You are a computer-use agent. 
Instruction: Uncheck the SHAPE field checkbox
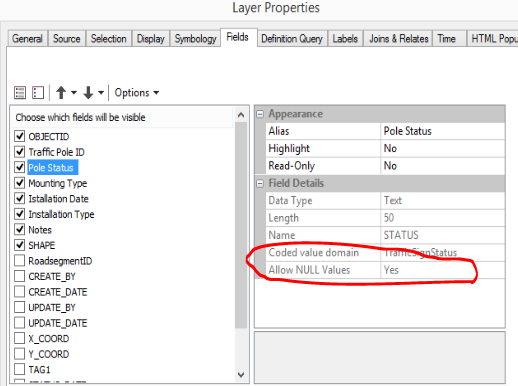(20, 245)
